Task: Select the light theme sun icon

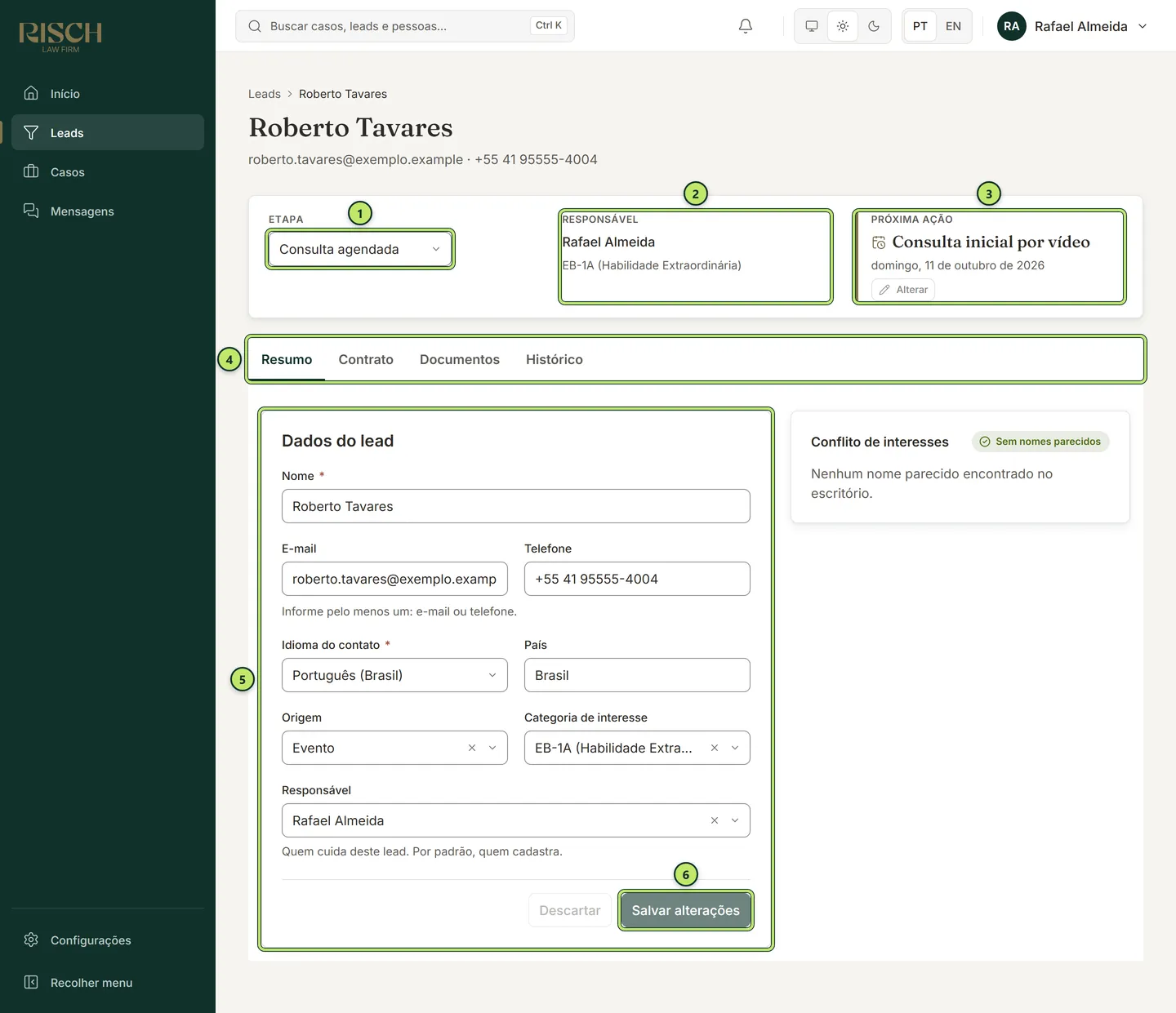Action: click(x=843, y=26)
